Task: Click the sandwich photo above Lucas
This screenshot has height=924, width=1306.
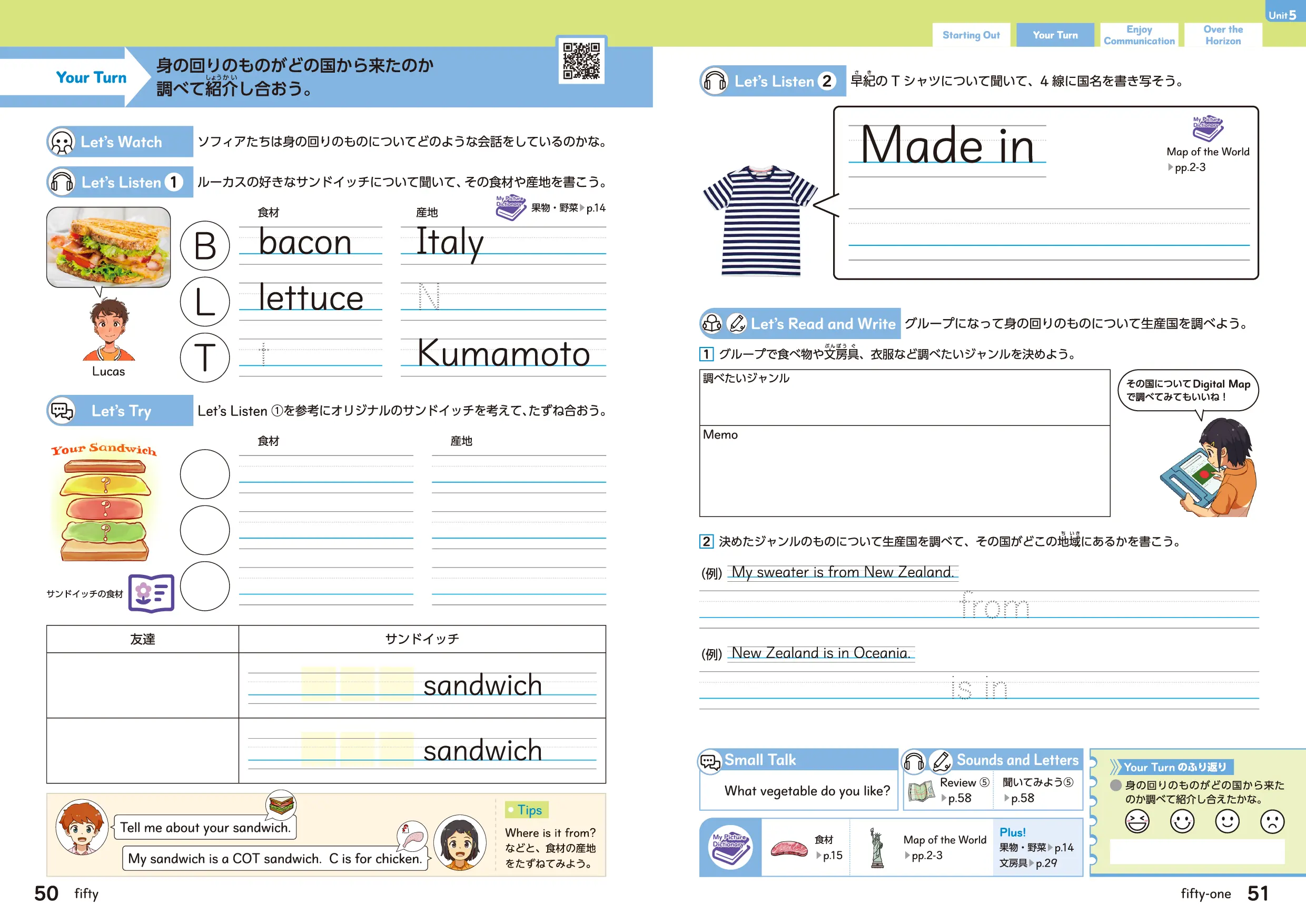Action: [x=108, y=247]
